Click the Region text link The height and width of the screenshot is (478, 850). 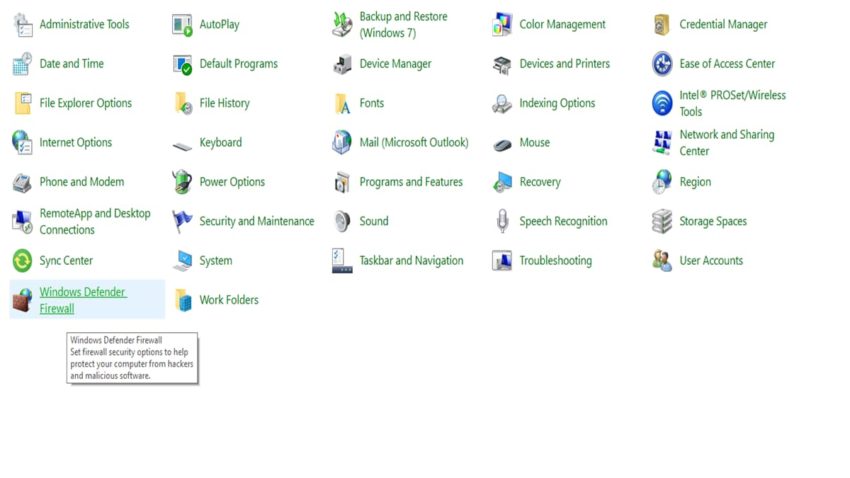click(x=695, y=182)
